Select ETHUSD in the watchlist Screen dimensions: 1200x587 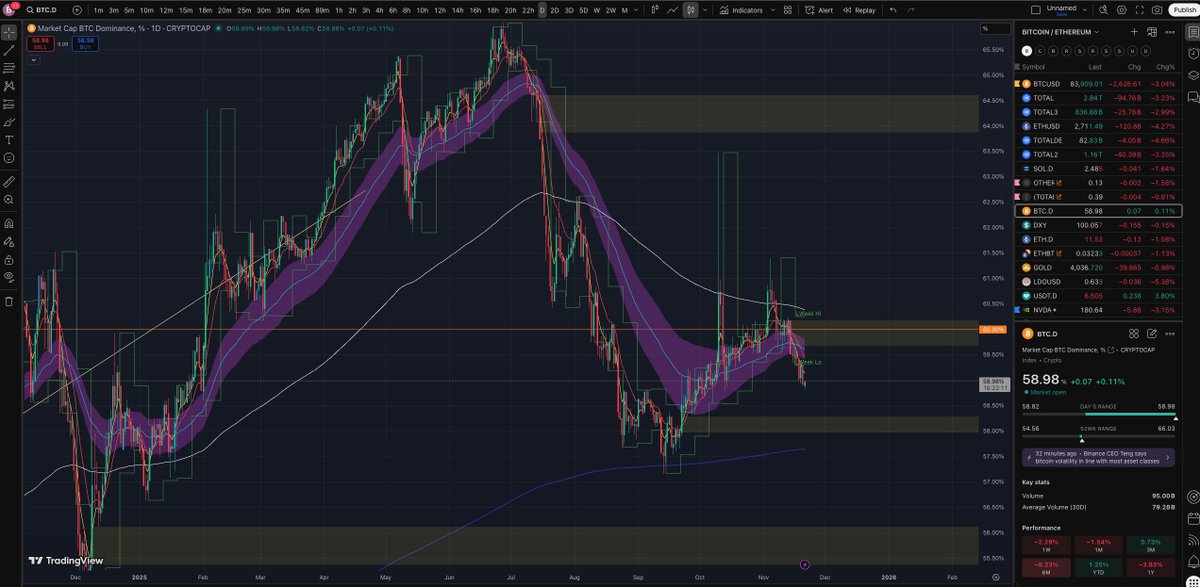1098,127
